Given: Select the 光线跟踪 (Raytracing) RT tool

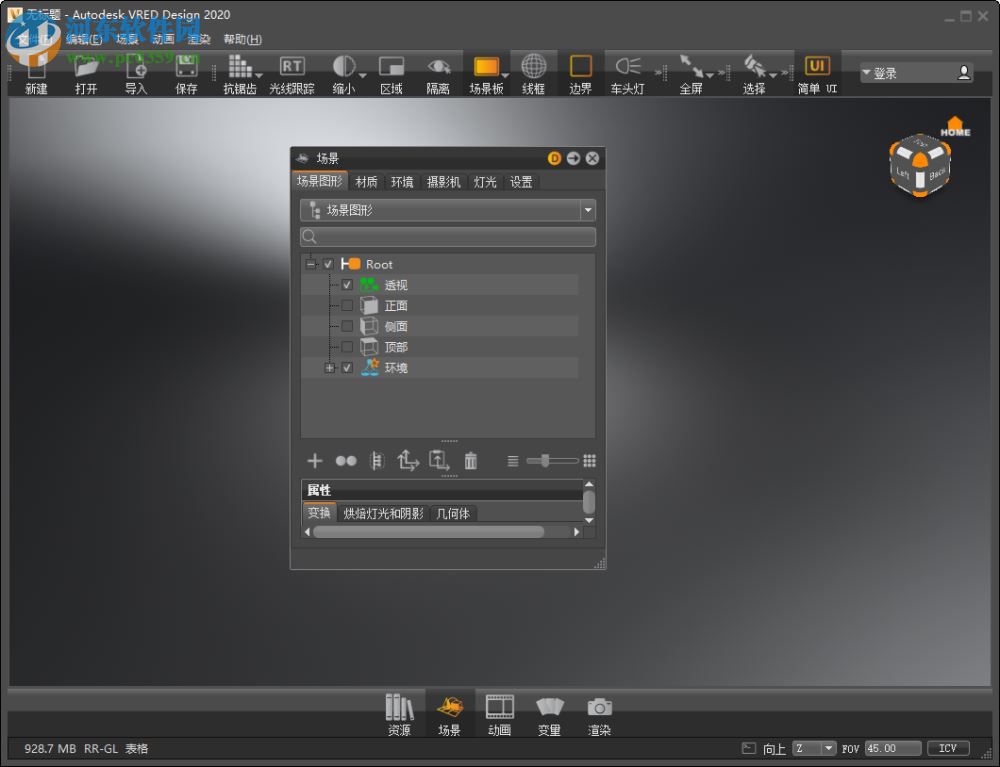Looking at the screenshot, I should pyautogui.click(x=292, y=72).
